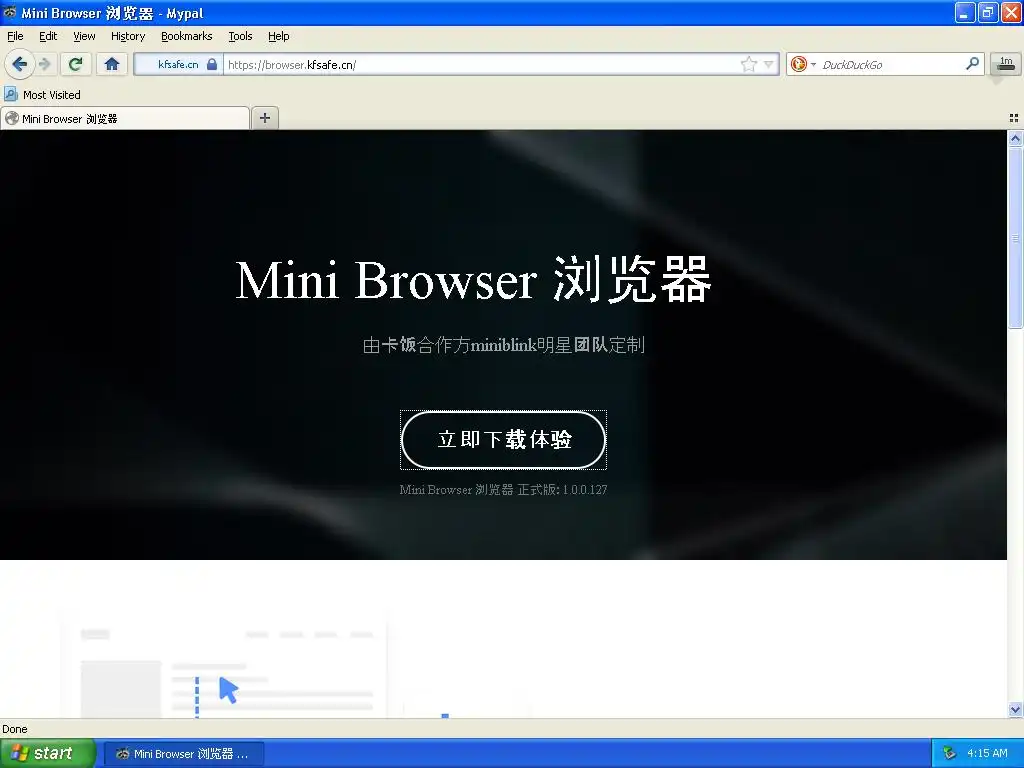Click the 立即下载体验 download button
This screenshot has width=1024, height=768.
tap(504, 440)
